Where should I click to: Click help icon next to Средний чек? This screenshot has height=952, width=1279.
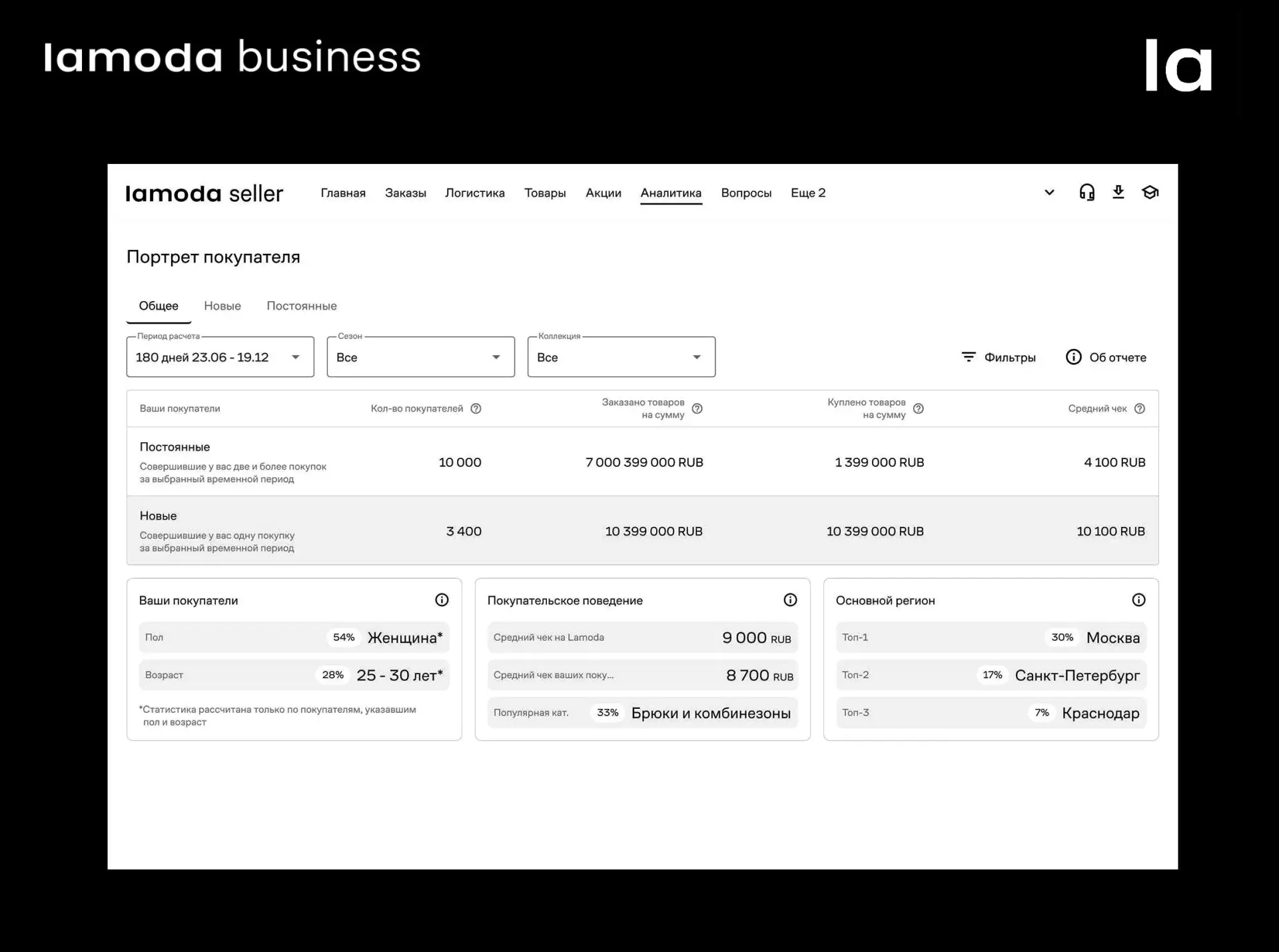tap(1139, 408)
